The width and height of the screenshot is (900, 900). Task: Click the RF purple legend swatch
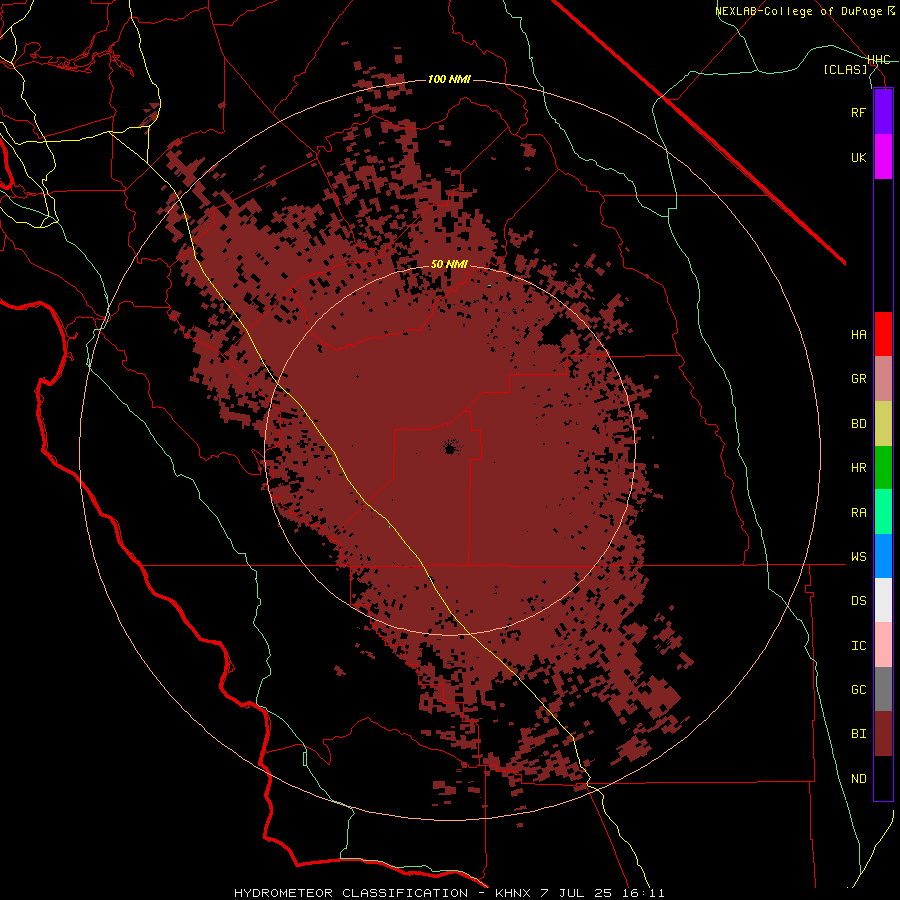coord(883,112)
